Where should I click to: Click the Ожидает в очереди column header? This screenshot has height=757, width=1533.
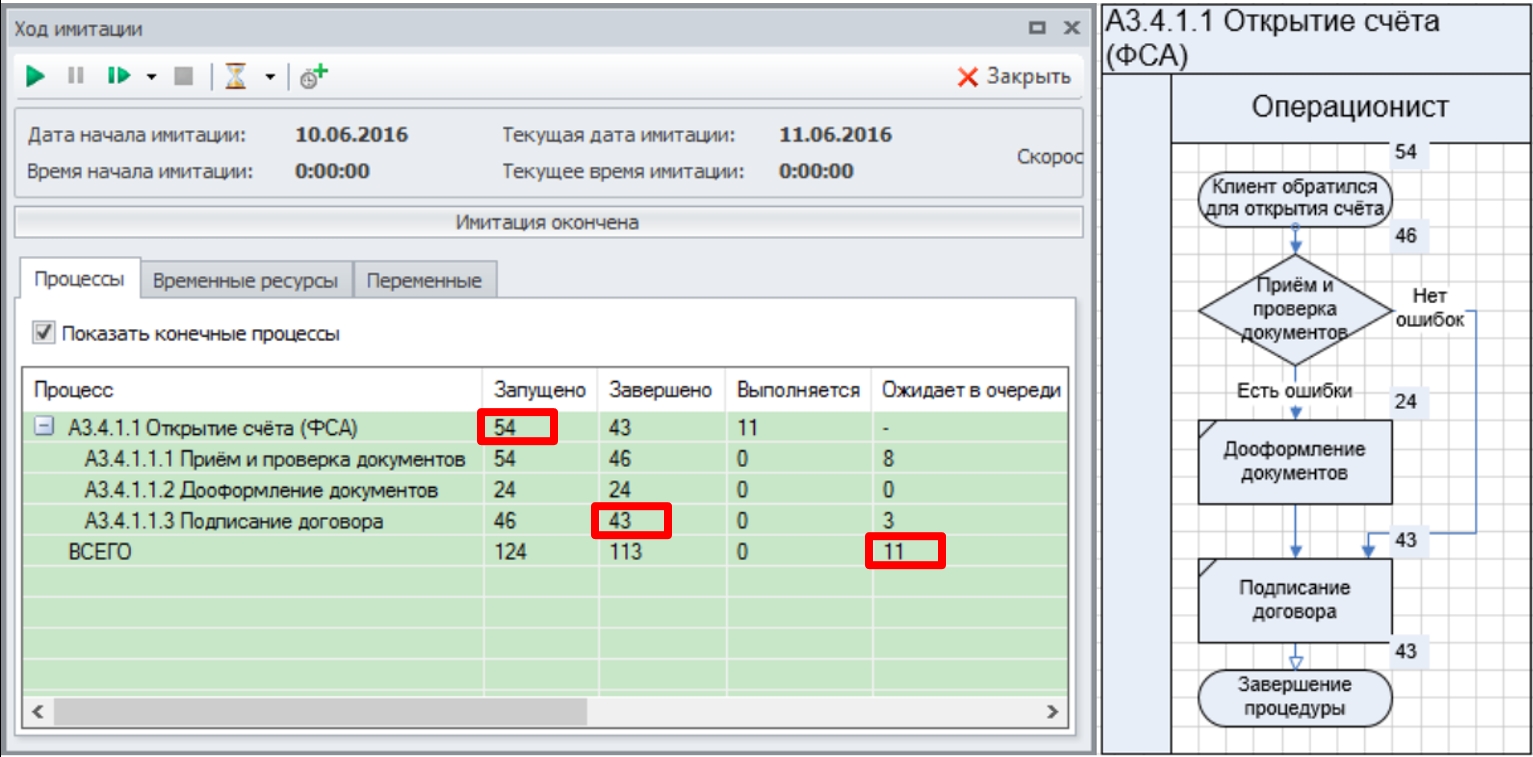[969, 390]
